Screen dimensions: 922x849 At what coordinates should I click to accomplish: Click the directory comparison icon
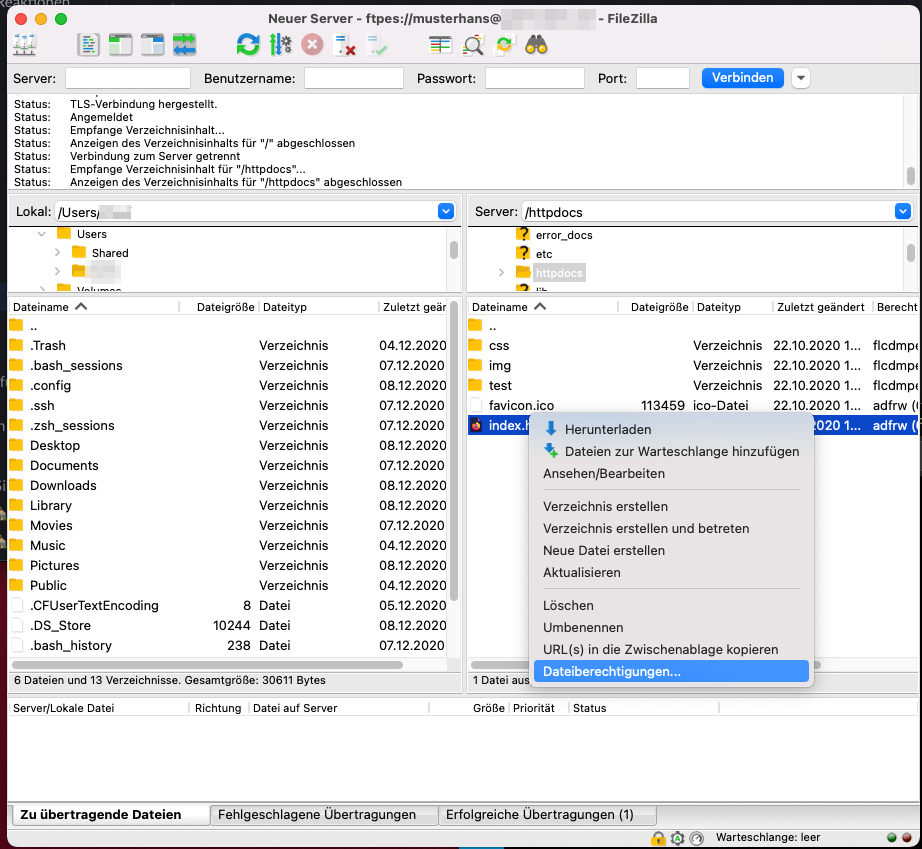pyautogui.click(x=473, y=45)
